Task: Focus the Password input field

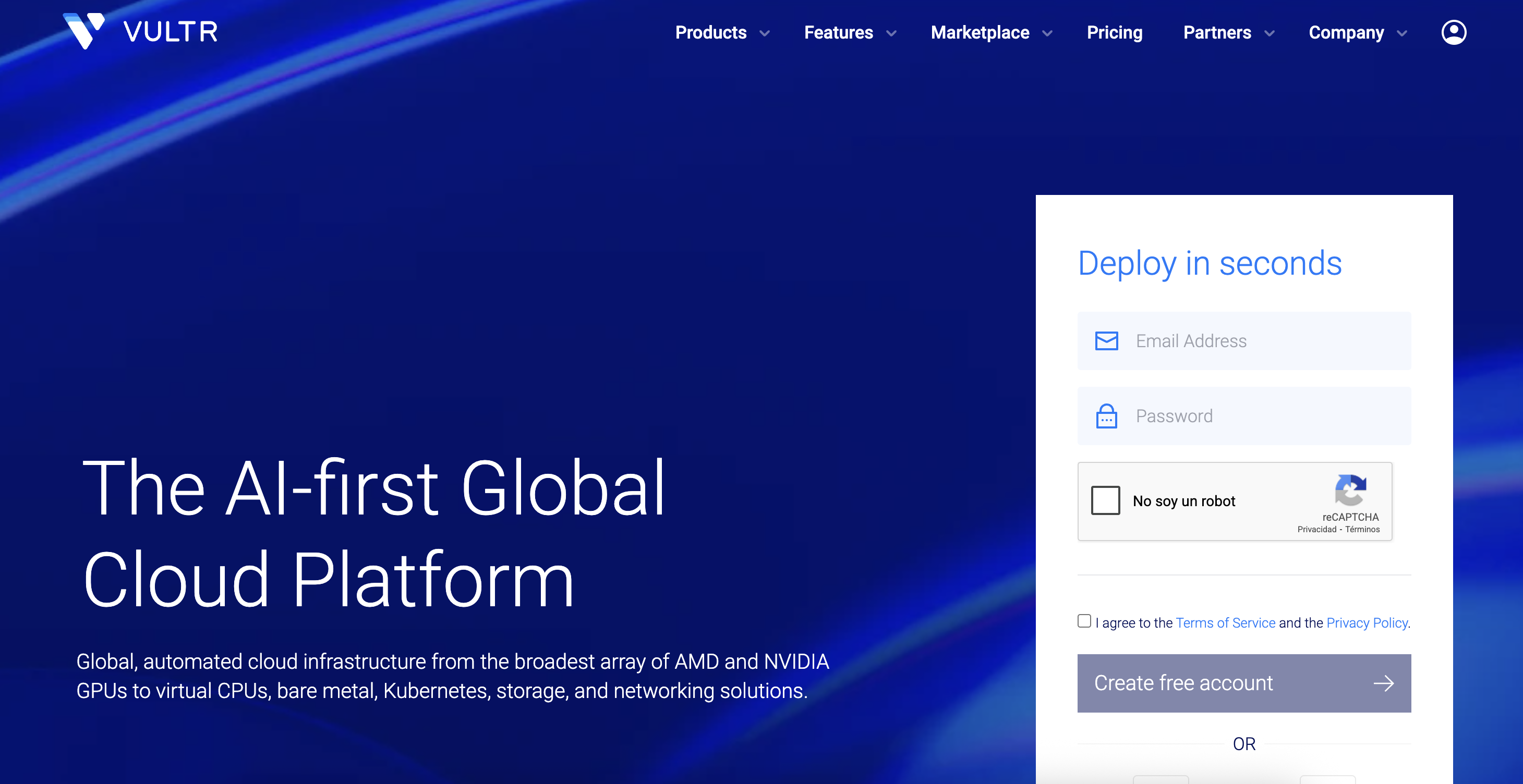Action: [1265, 416]
